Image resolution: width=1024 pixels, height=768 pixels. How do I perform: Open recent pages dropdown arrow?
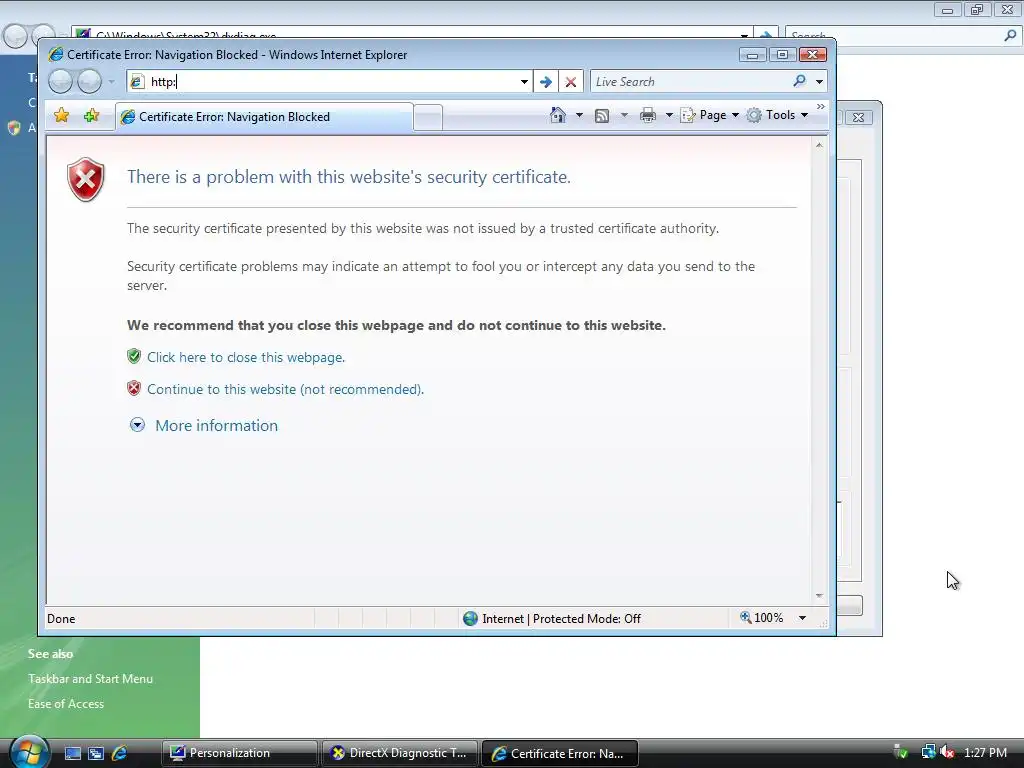(x=112, y=82)
